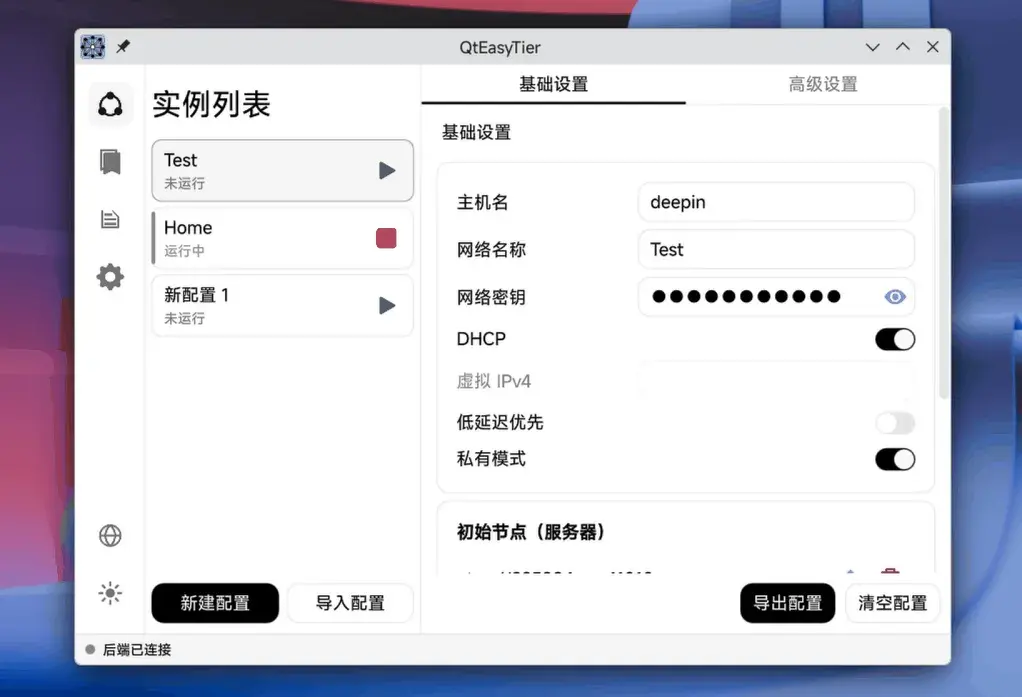Click the window roll-down chevron button
1022x697 pixels.
pos(872,47)
